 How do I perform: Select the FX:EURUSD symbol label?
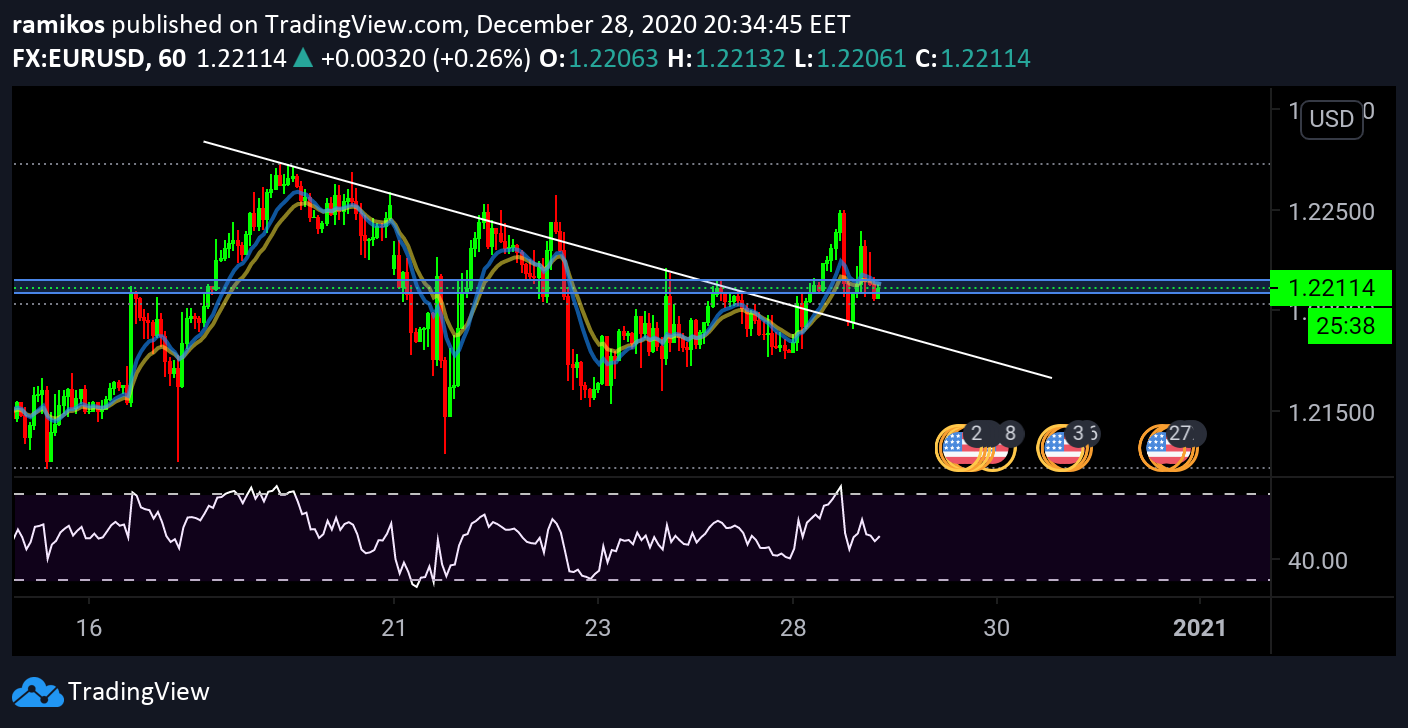click(77, 59)
